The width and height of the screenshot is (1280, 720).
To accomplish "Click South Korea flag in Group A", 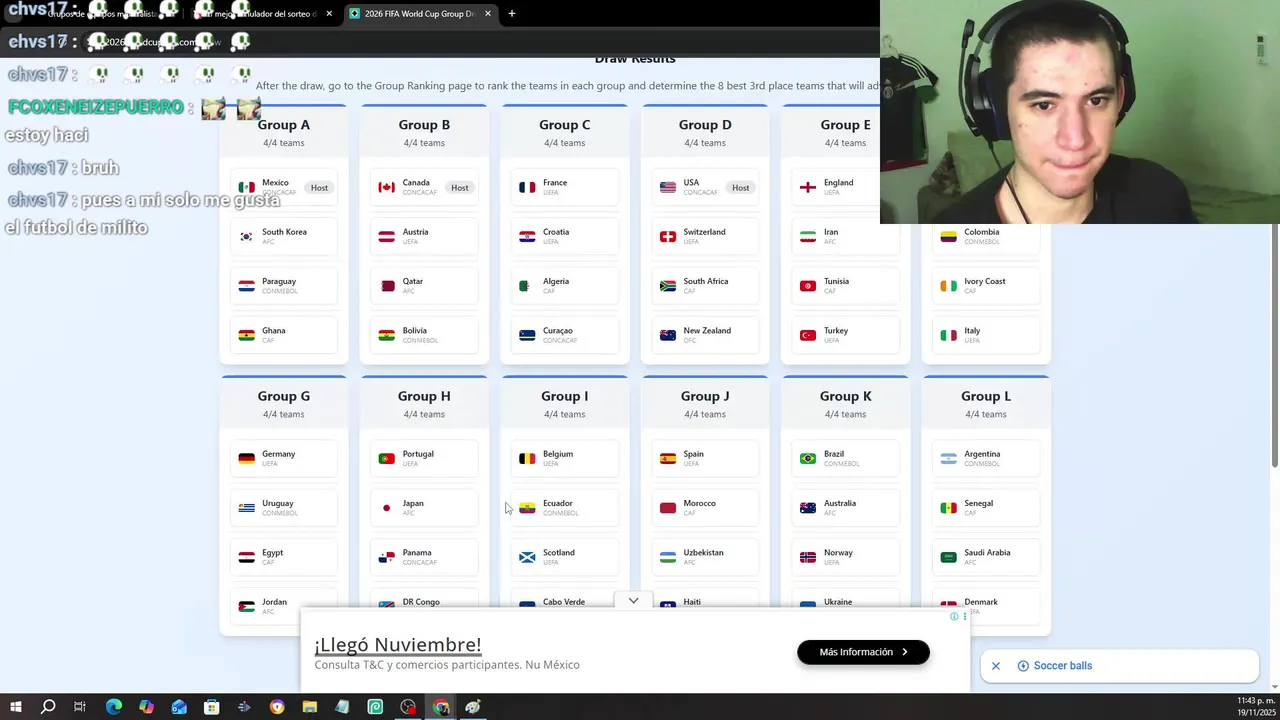I will click(x=246, y=236).
